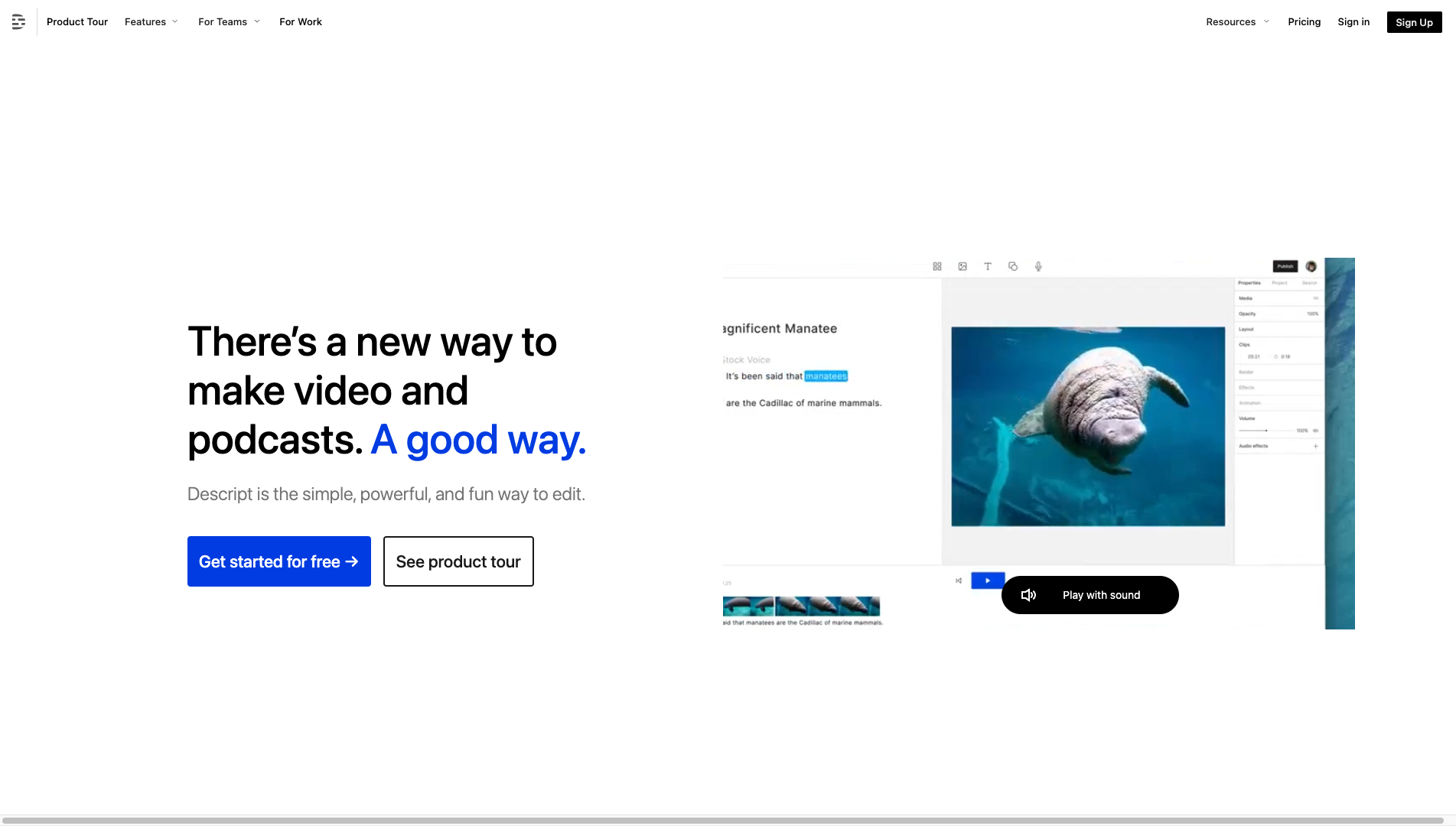
Task: Click the user avatar in the editor
Action: (1311, 267)
